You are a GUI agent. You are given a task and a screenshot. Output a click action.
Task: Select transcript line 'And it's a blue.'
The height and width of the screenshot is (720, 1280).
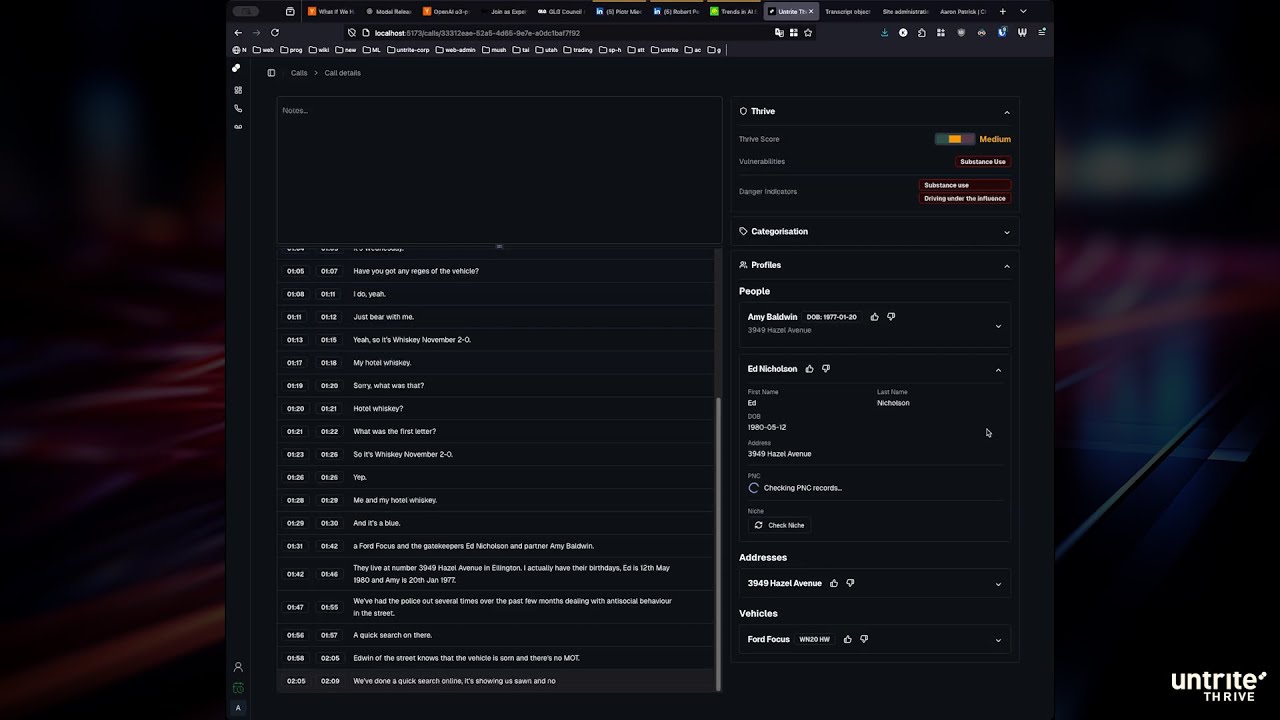coord(377,523)
